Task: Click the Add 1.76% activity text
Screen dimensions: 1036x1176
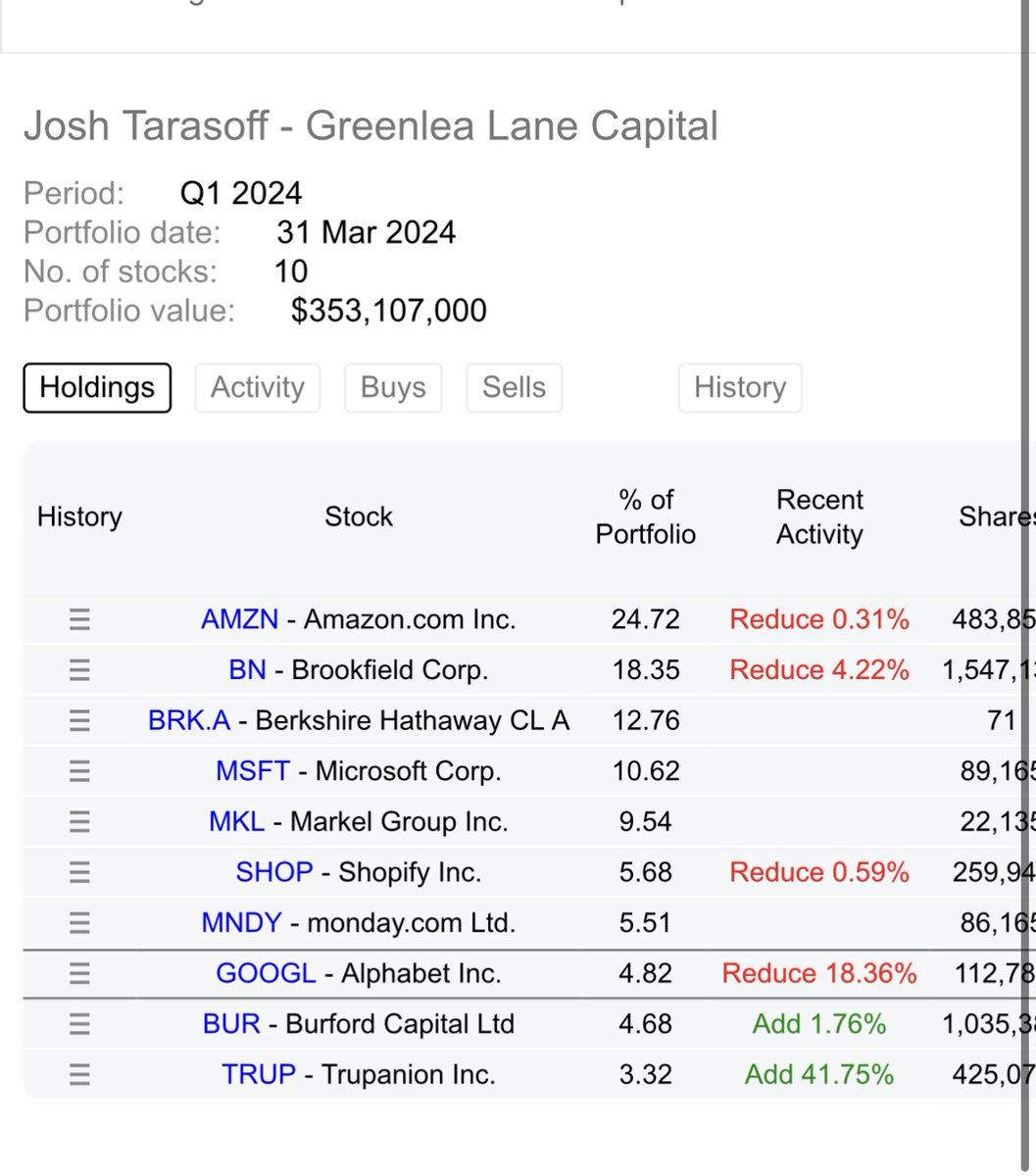Action: 819,1024
